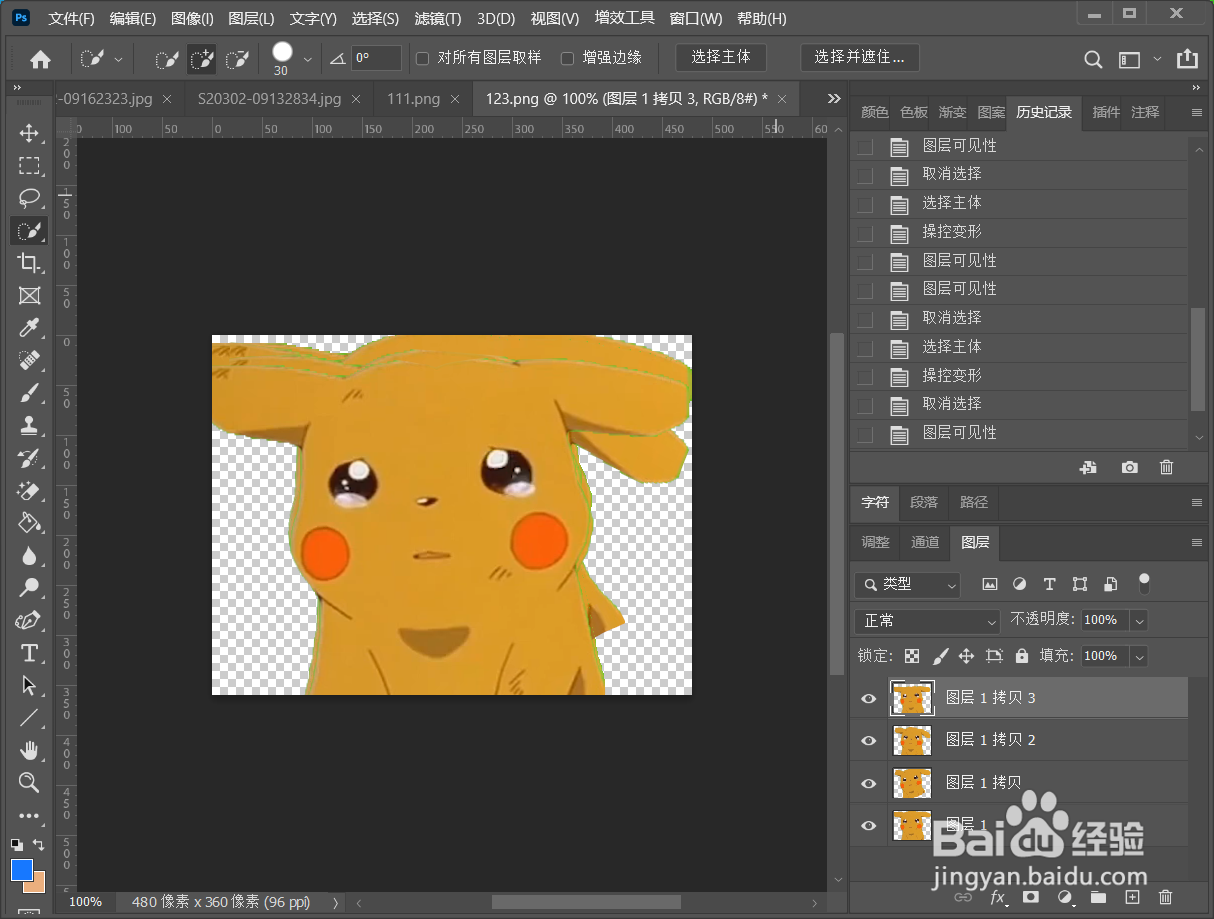Image resolution: width=1214 pixels, height=919 pixels.
Task: Open 滤镜(T) menu
Action: tap(438, 19)
